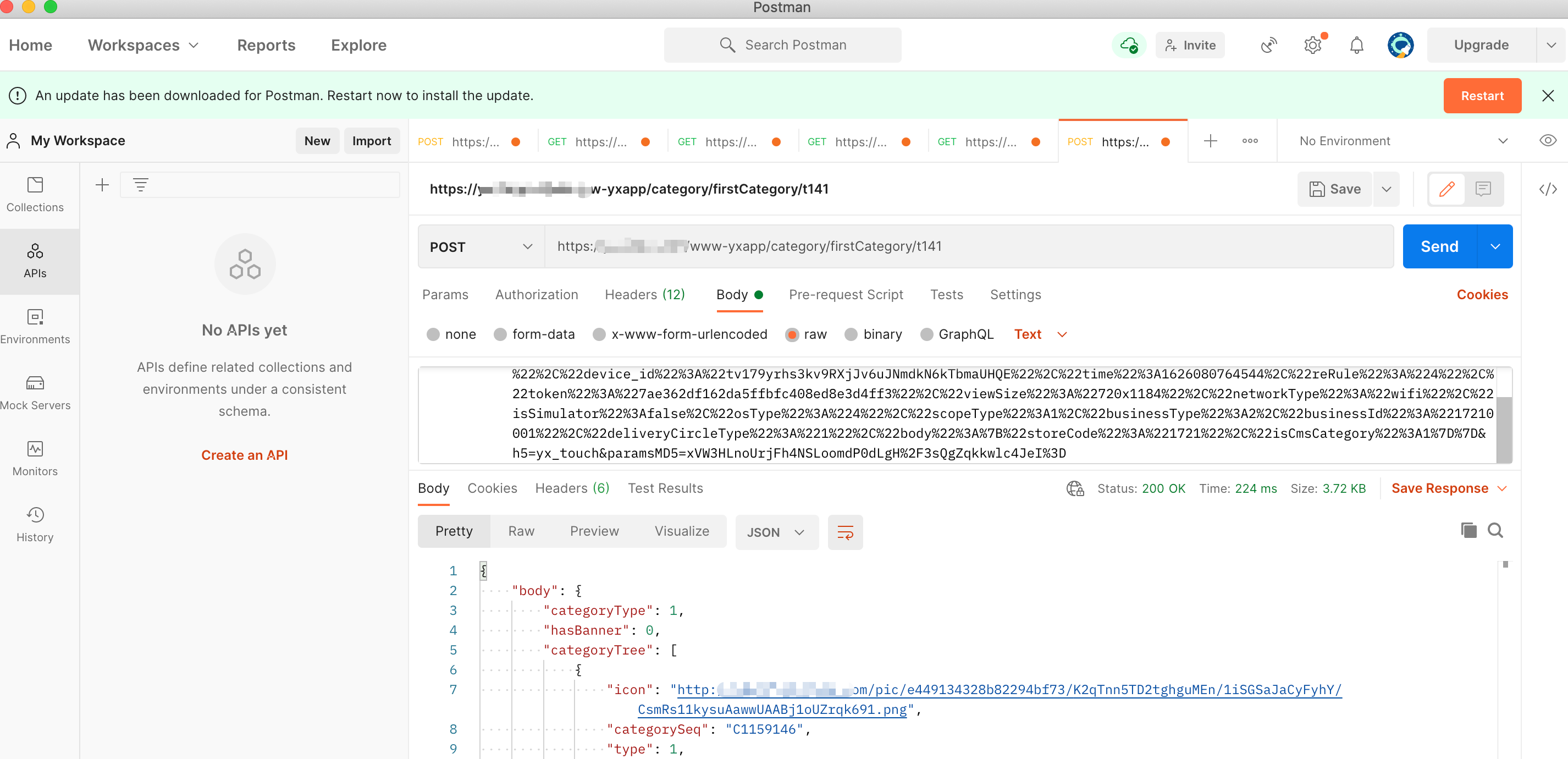
Task: Select the form-data body radio
Action: [500, 334]
